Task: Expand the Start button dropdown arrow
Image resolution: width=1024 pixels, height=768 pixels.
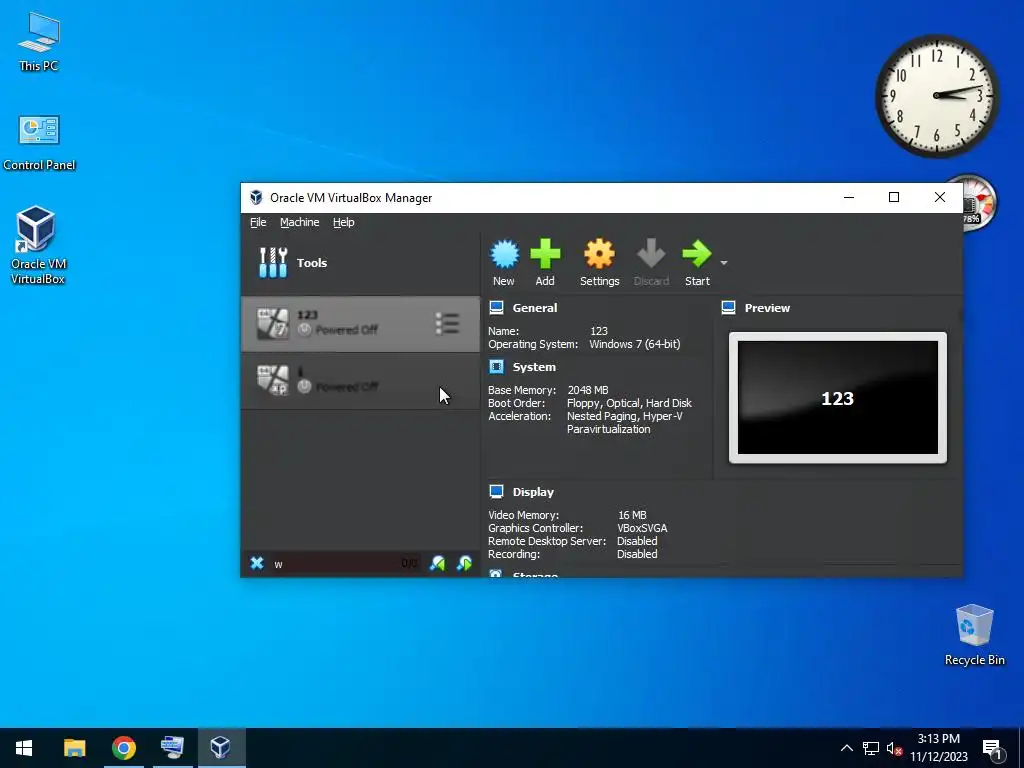Action: click(x=724, y=263)
